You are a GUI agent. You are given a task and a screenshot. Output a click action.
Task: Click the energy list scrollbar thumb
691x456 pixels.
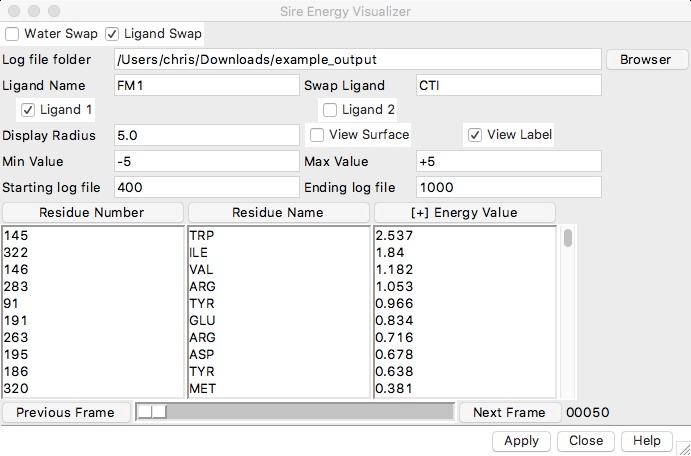click(x=568, y=238)
